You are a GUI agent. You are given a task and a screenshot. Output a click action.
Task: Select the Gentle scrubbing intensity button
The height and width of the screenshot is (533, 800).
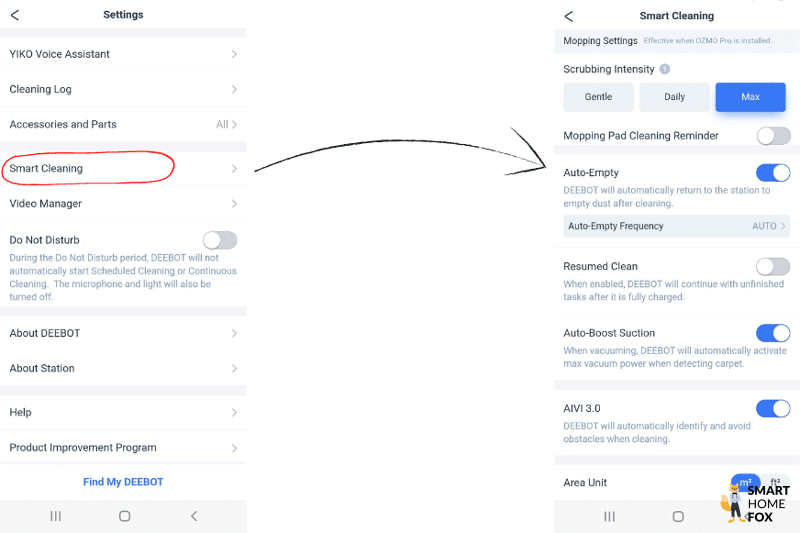point(598,97)
